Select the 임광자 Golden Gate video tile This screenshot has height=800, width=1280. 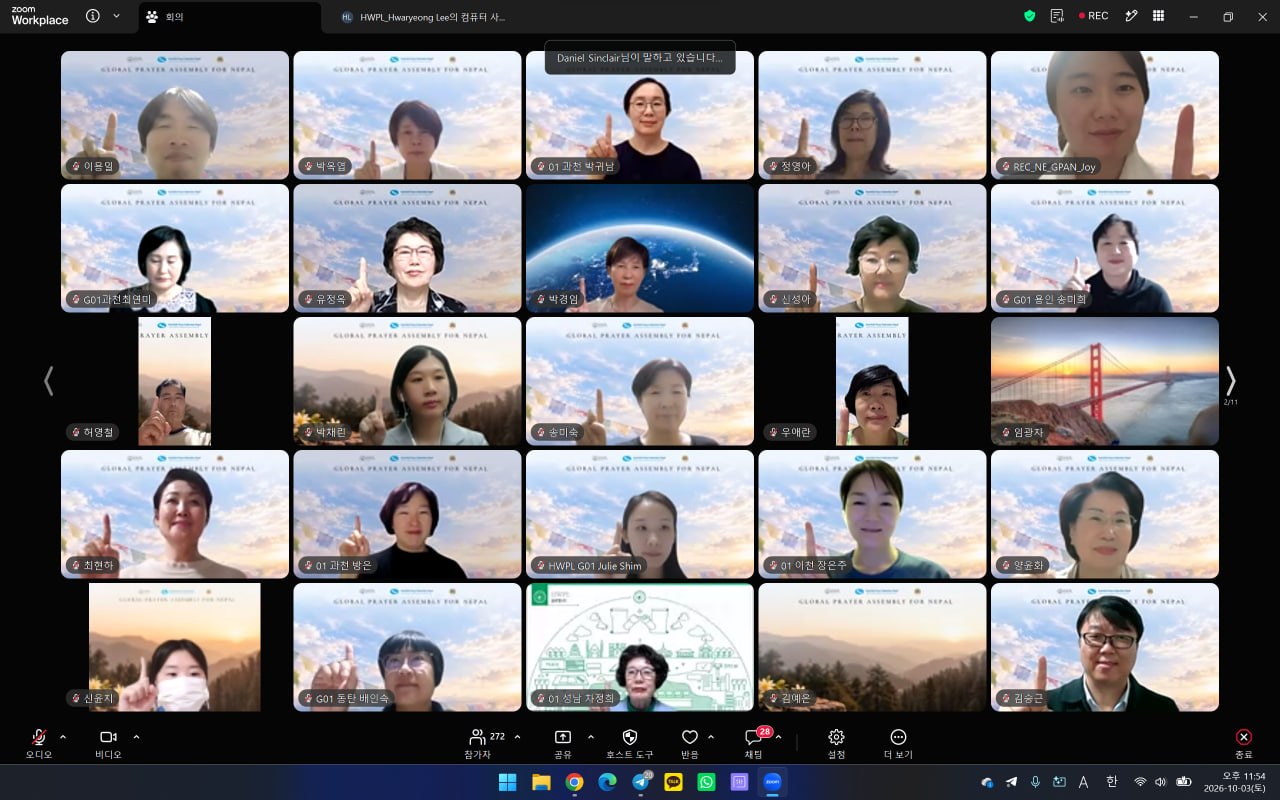coord(1105,381)
